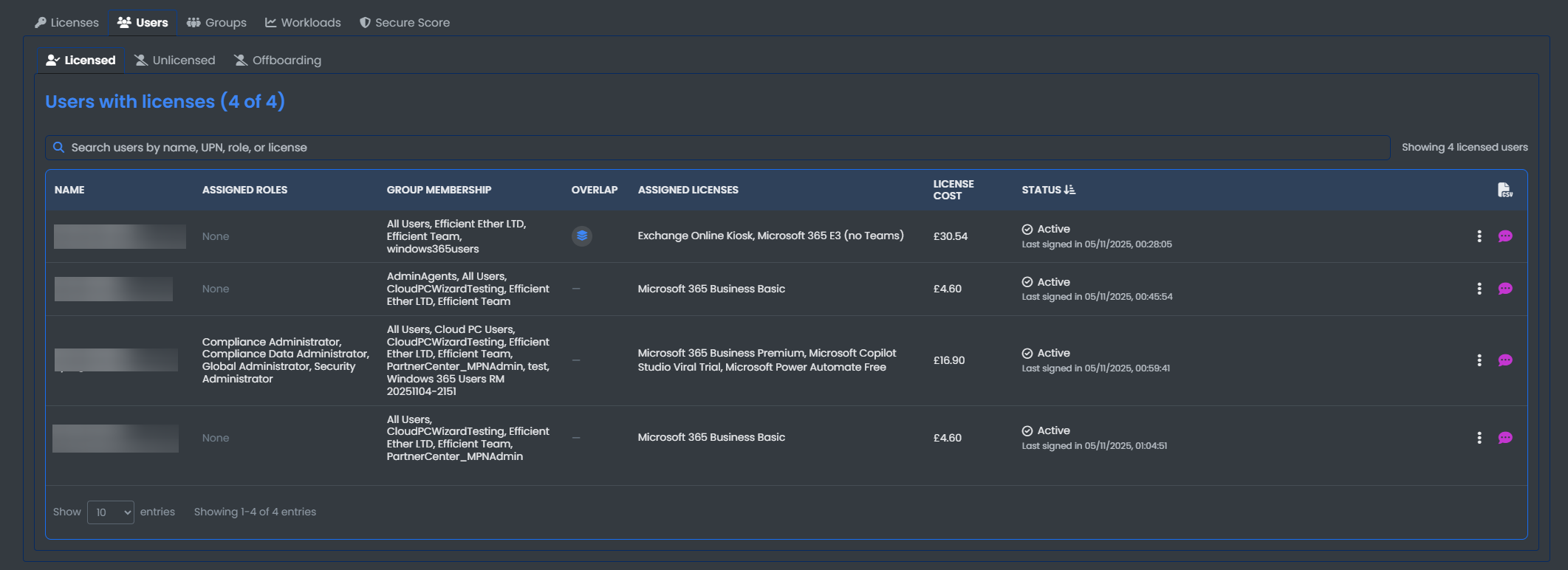1568x570 pixels.
Task: Sort by License Cost column header
Action: pyautogui.click(x=954, y=190)
